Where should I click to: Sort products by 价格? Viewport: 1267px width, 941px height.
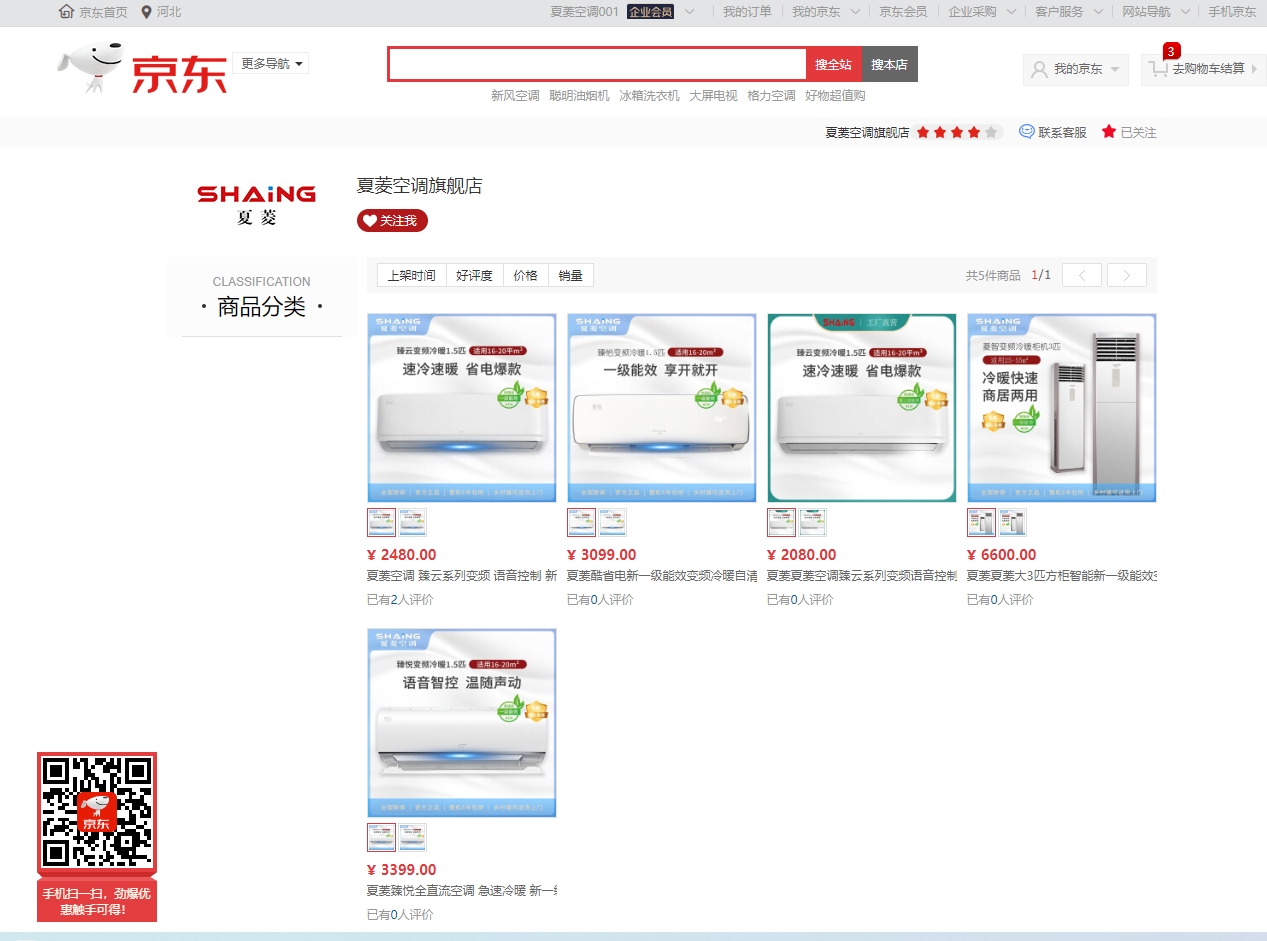(x=526, y=275)
